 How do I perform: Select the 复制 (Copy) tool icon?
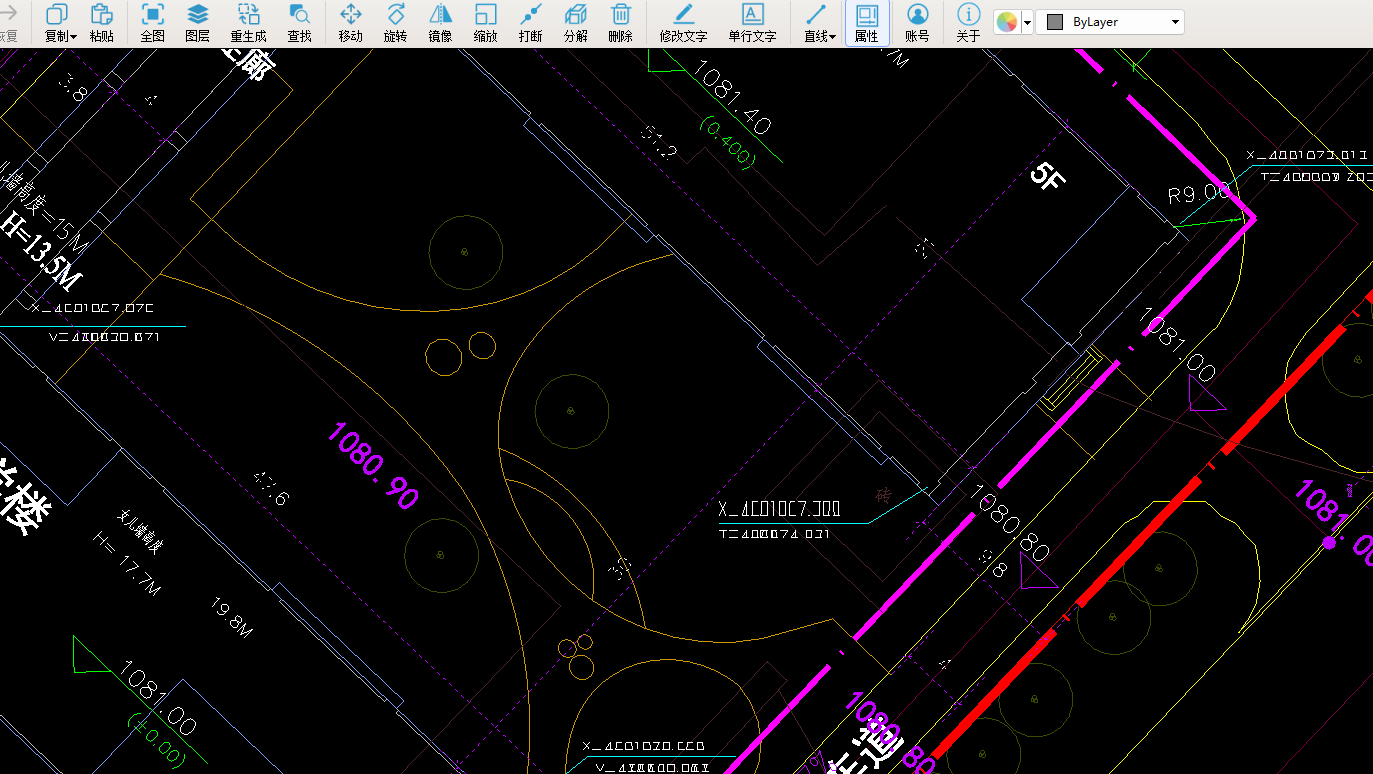[56, 15]
